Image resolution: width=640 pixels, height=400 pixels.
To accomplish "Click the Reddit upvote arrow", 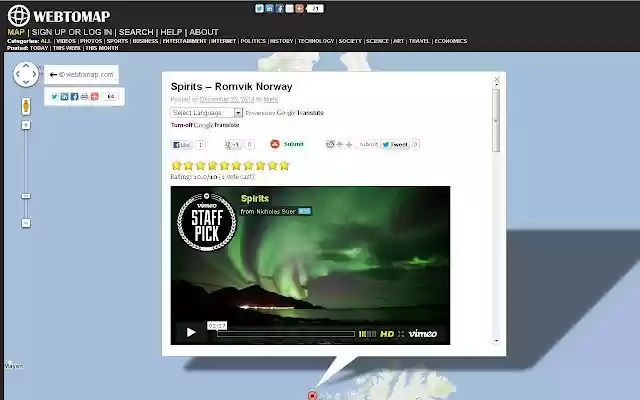I will pos(340,144).
